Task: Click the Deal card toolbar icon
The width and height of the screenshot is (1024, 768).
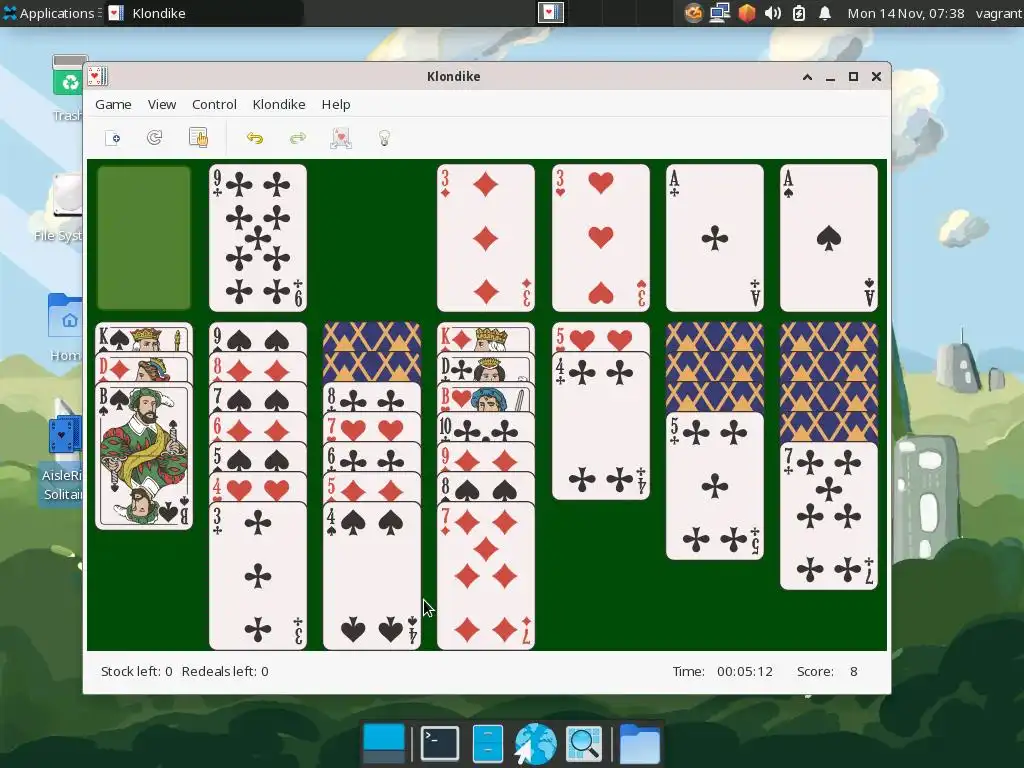Action: click(x=341, y=138)
